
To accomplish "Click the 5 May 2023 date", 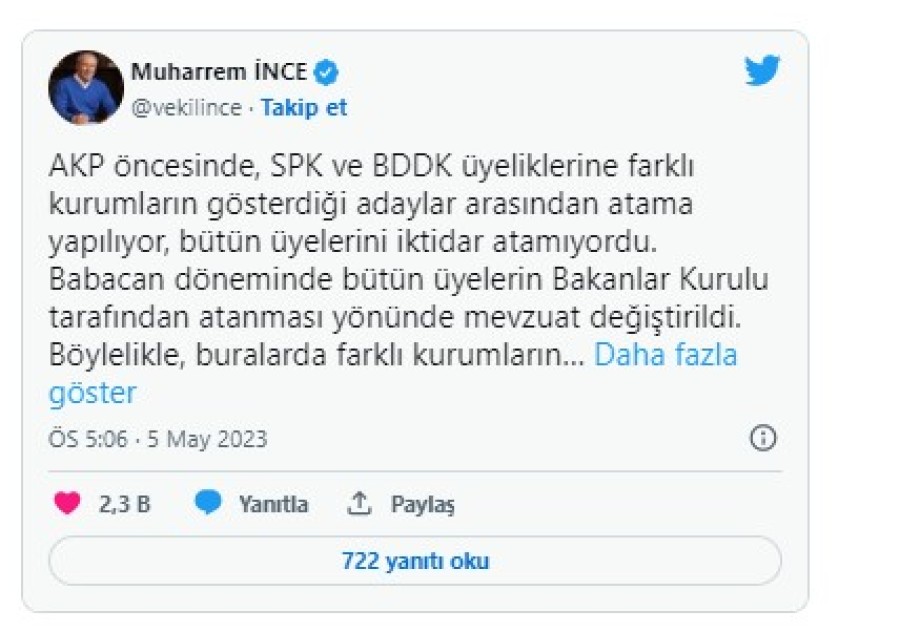I will click(x=207, y=440).
